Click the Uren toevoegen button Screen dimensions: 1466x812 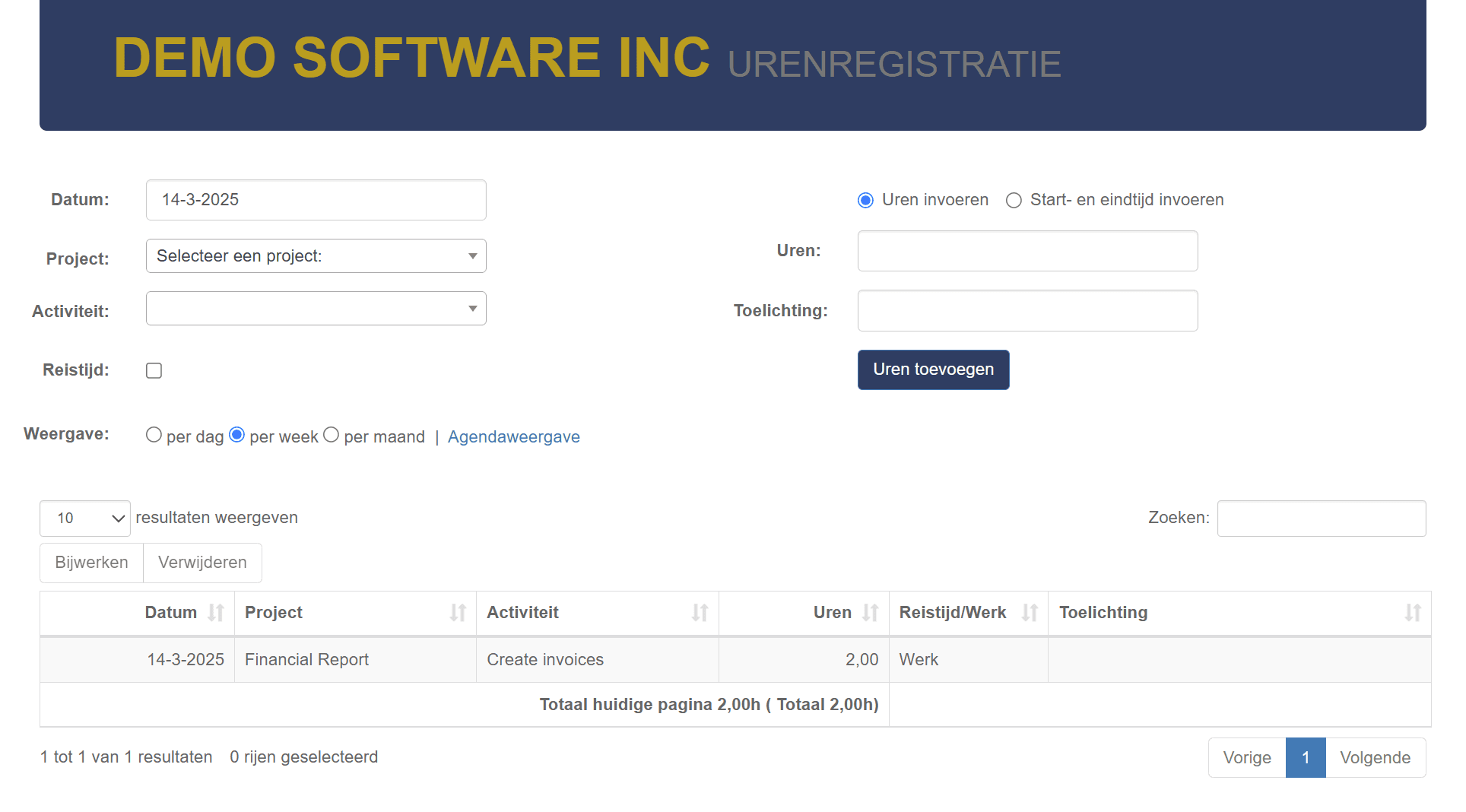tap(933, 370)
